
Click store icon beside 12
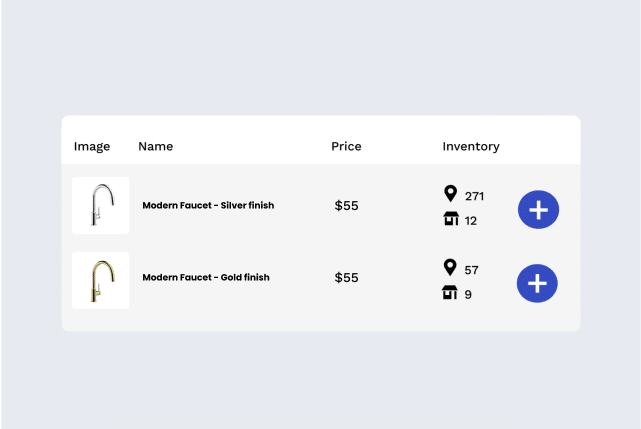[x=451, y=218]
